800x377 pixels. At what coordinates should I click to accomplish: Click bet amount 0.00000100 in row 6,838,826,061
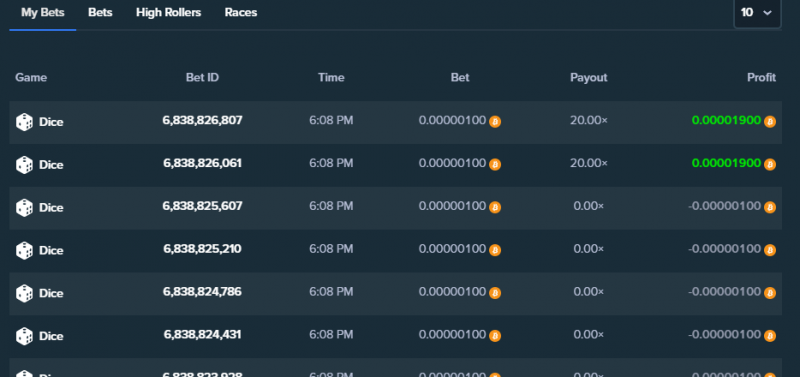(x=453, y=163)
